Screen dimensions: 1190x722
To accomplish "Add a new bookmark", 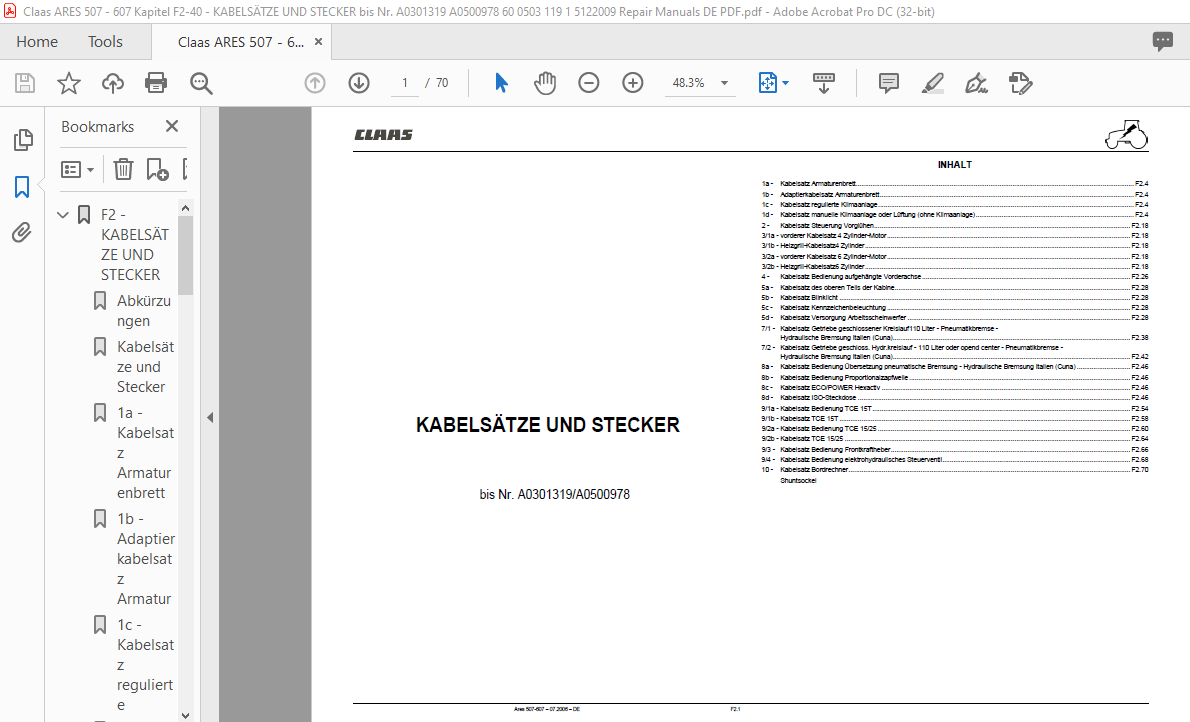I will pyautogui.click(x=157, y=169).
